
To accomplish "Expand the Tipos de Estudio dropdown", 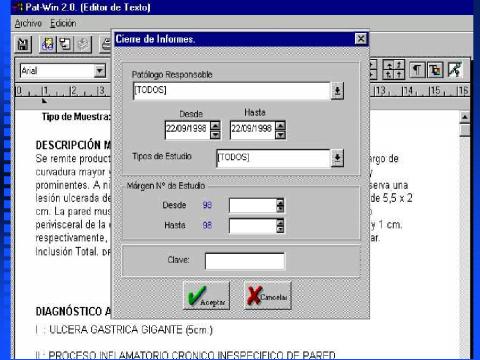I will coord(337,158).
